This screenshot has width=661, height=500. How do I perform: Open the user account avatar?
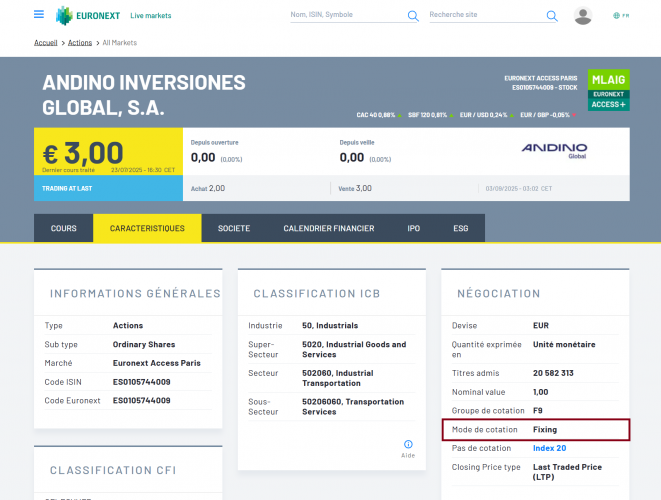click(x=583, y=16)
